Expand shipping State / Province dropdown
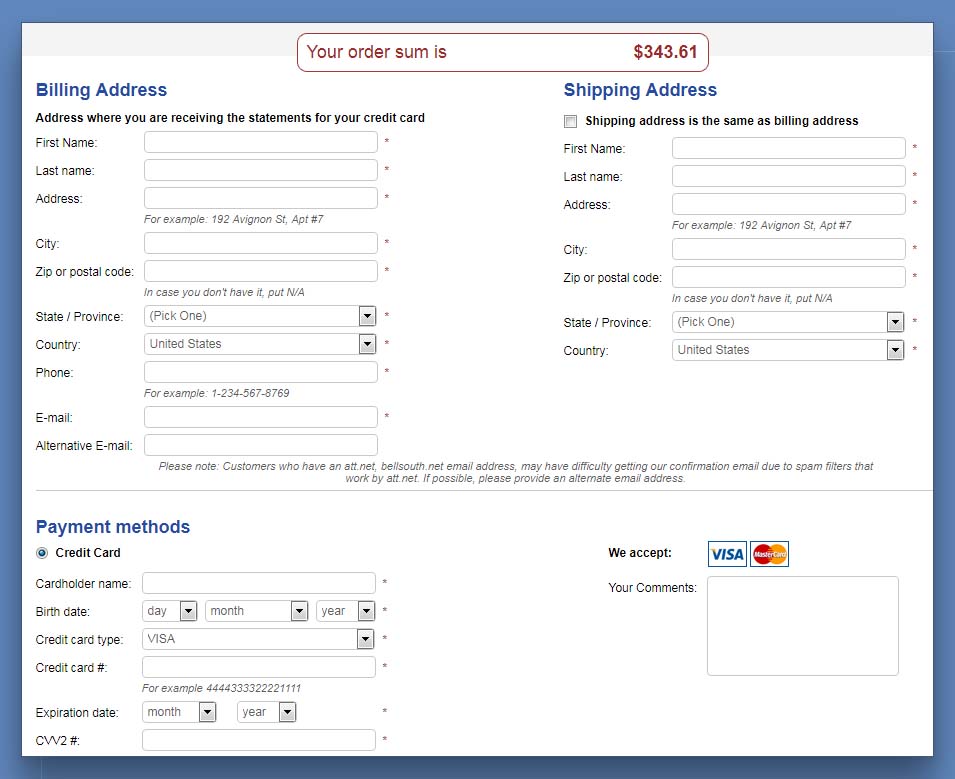This screenshot has width=955, height=779. [x=788, y=322]
